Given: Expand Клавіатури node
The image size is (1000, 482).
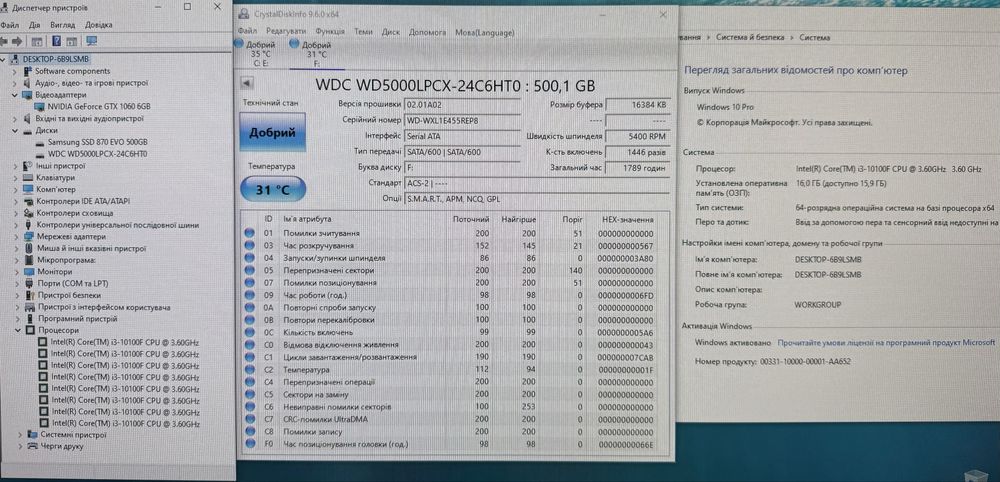Looking at the screenshot, I should (15, 178).
